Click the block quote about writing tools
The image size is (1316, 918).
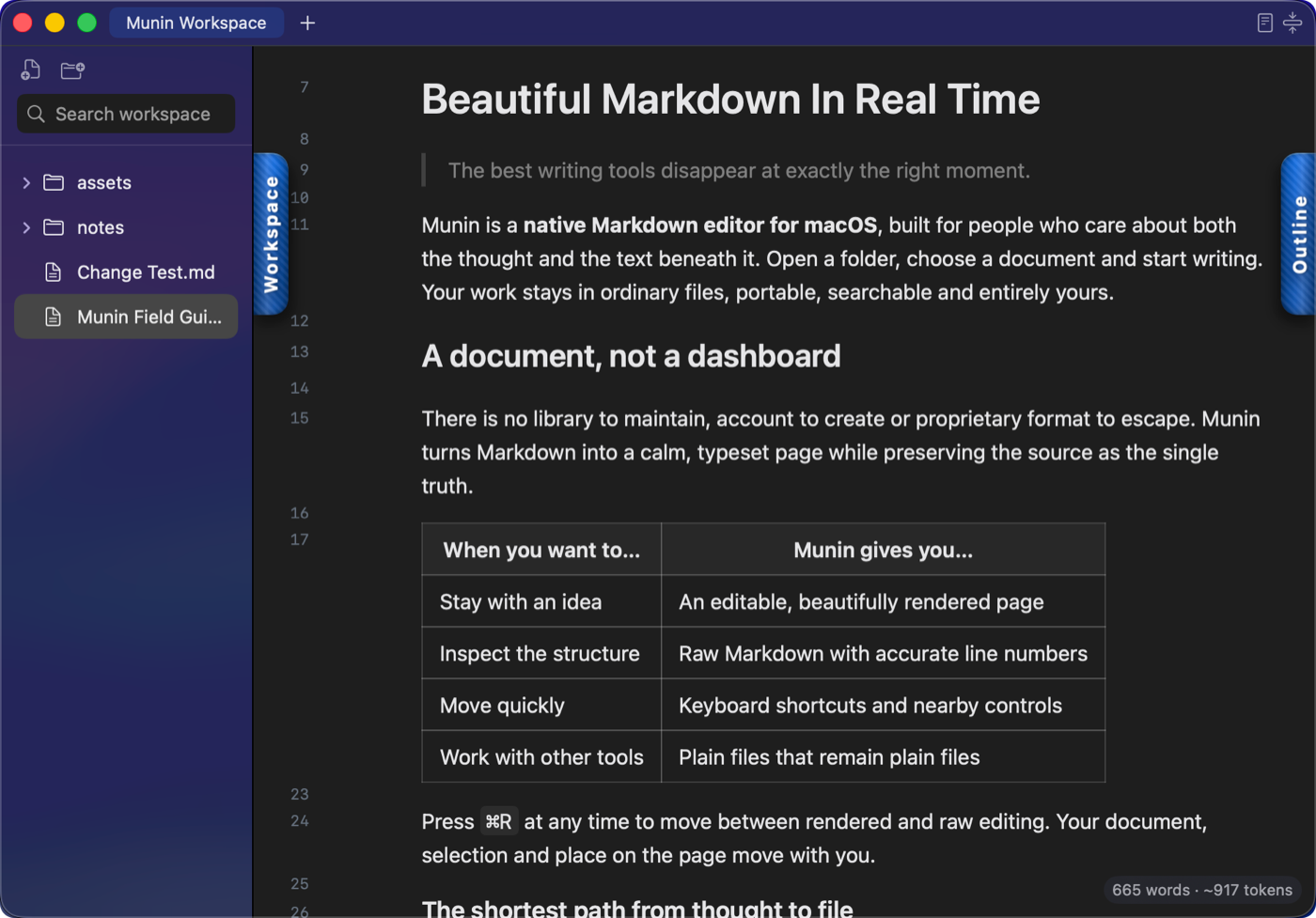tap(739, 170)
